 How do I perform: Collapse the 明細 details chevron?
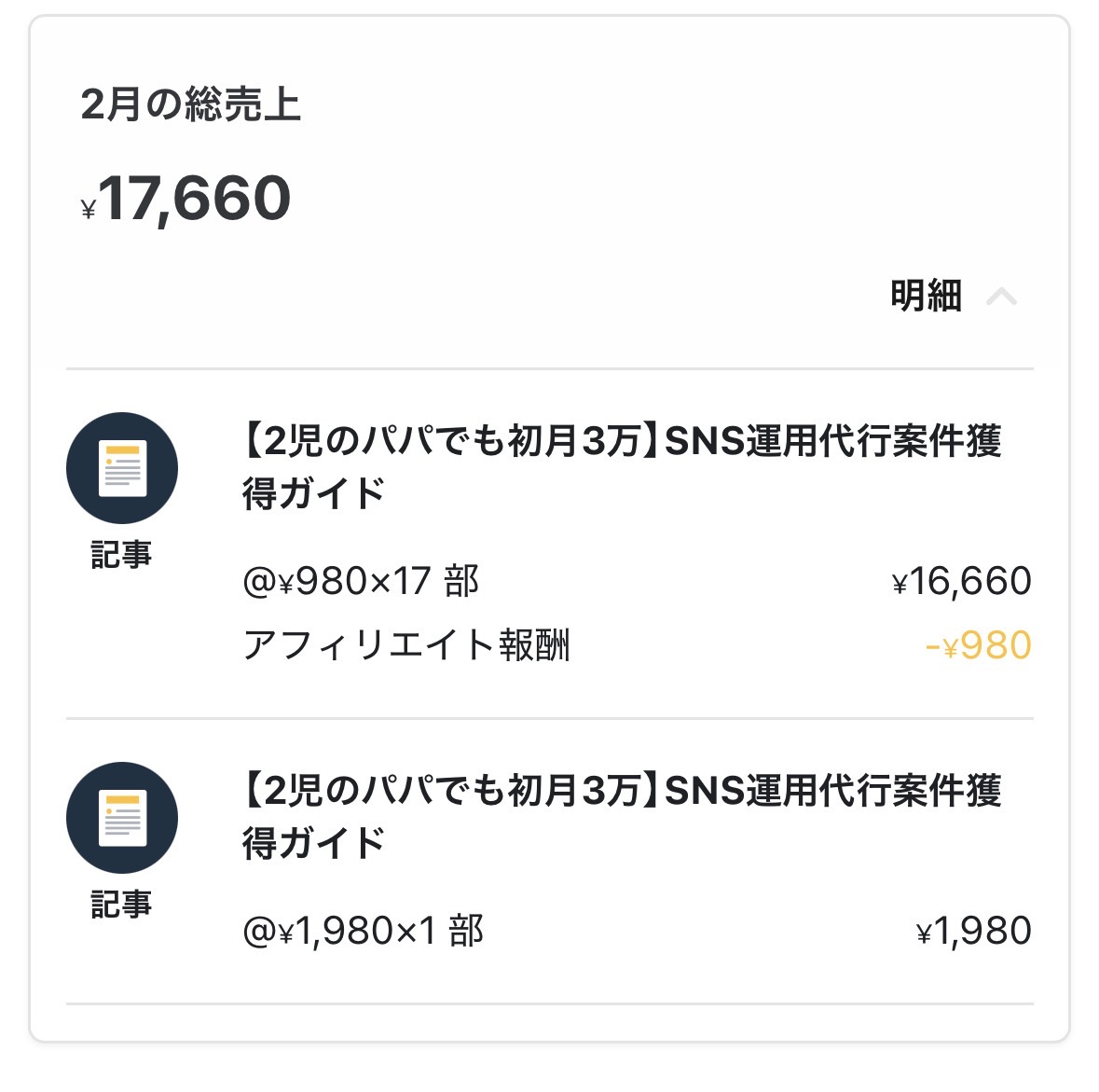[1001, 297]
